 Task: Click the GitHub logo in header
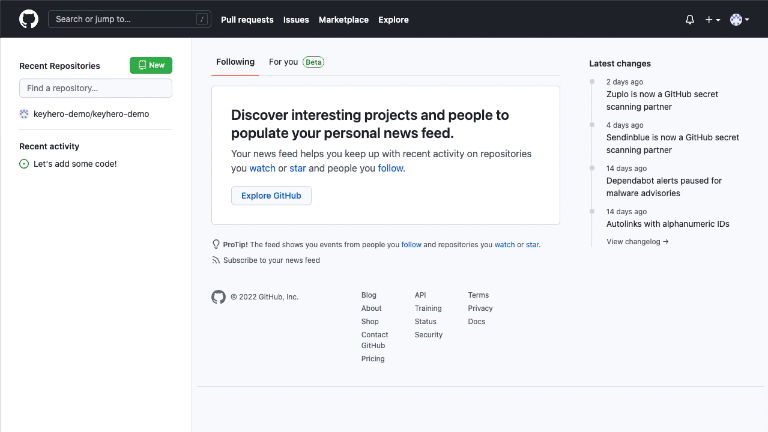[28, 19]
